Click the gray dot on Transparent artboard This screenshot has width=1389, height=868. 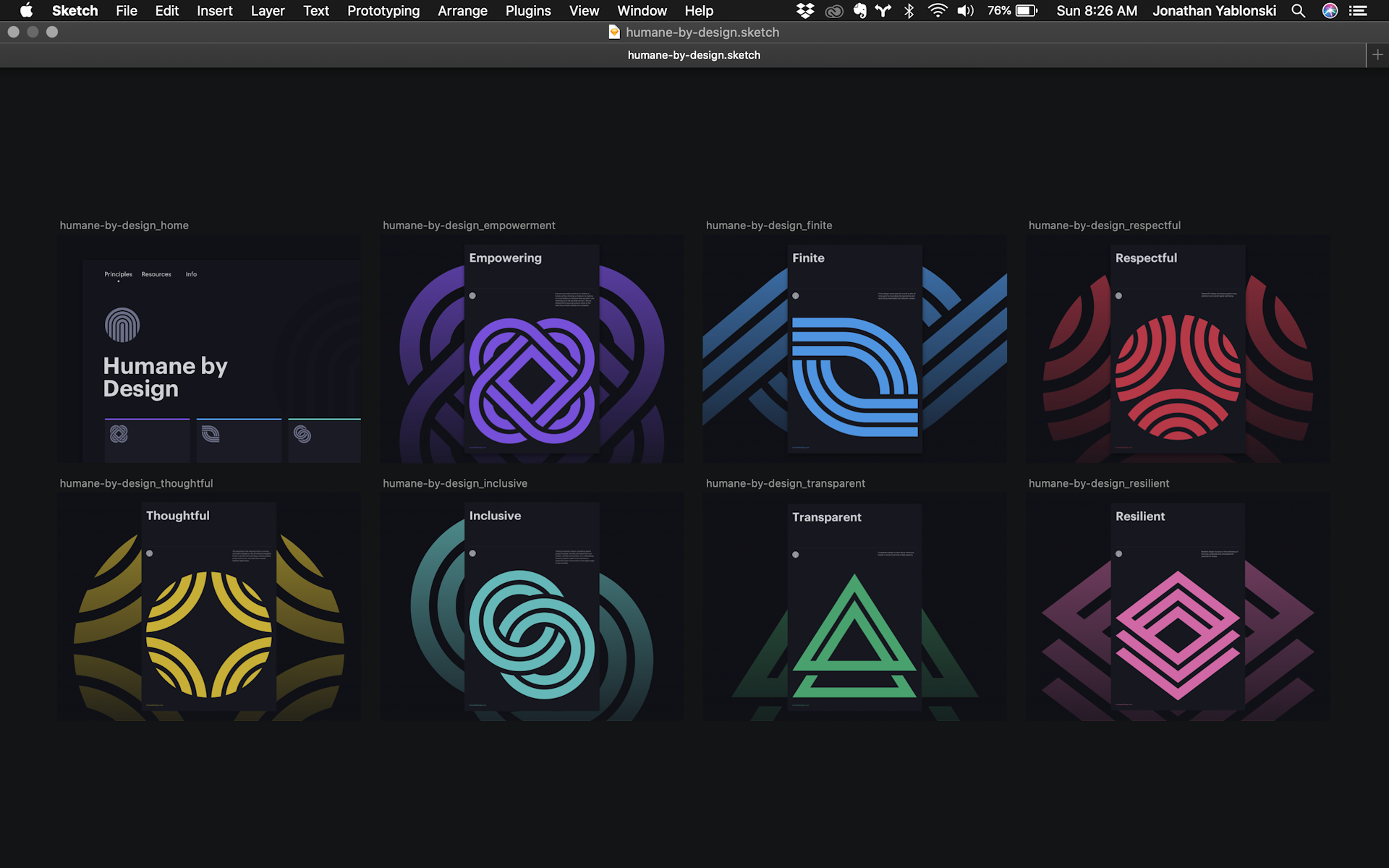coord(796,555)
